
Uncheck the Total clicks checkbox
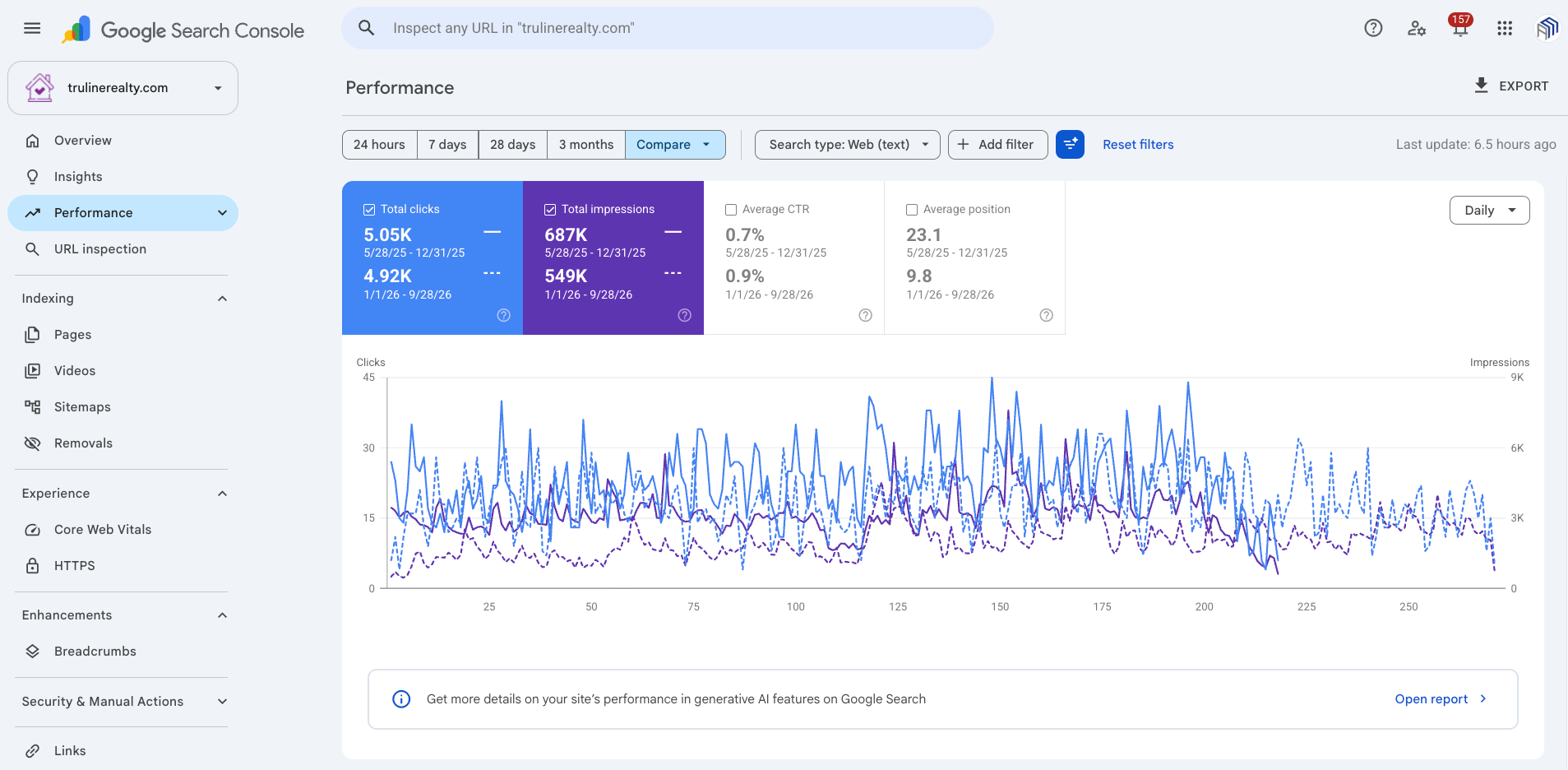coord(369,210)
